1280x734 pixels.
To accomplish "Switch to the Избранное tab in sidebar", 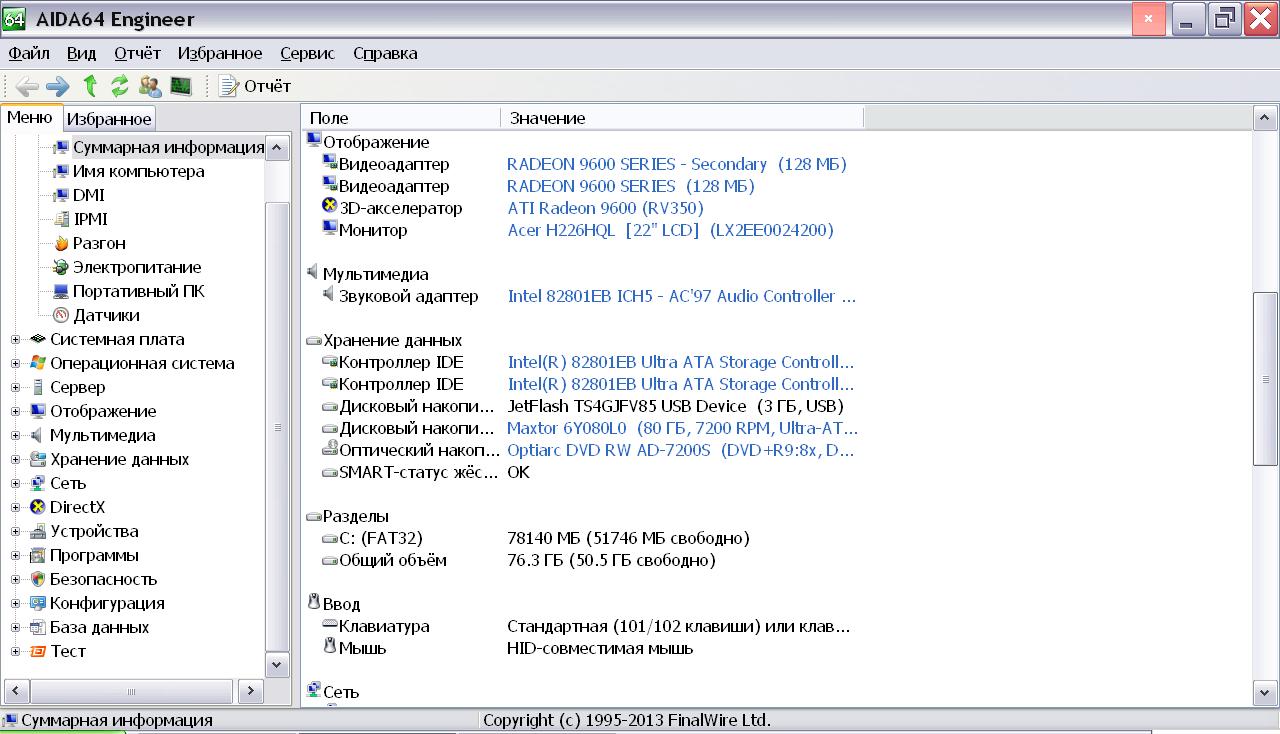I will pyautogui.click(x=109, y=119).
